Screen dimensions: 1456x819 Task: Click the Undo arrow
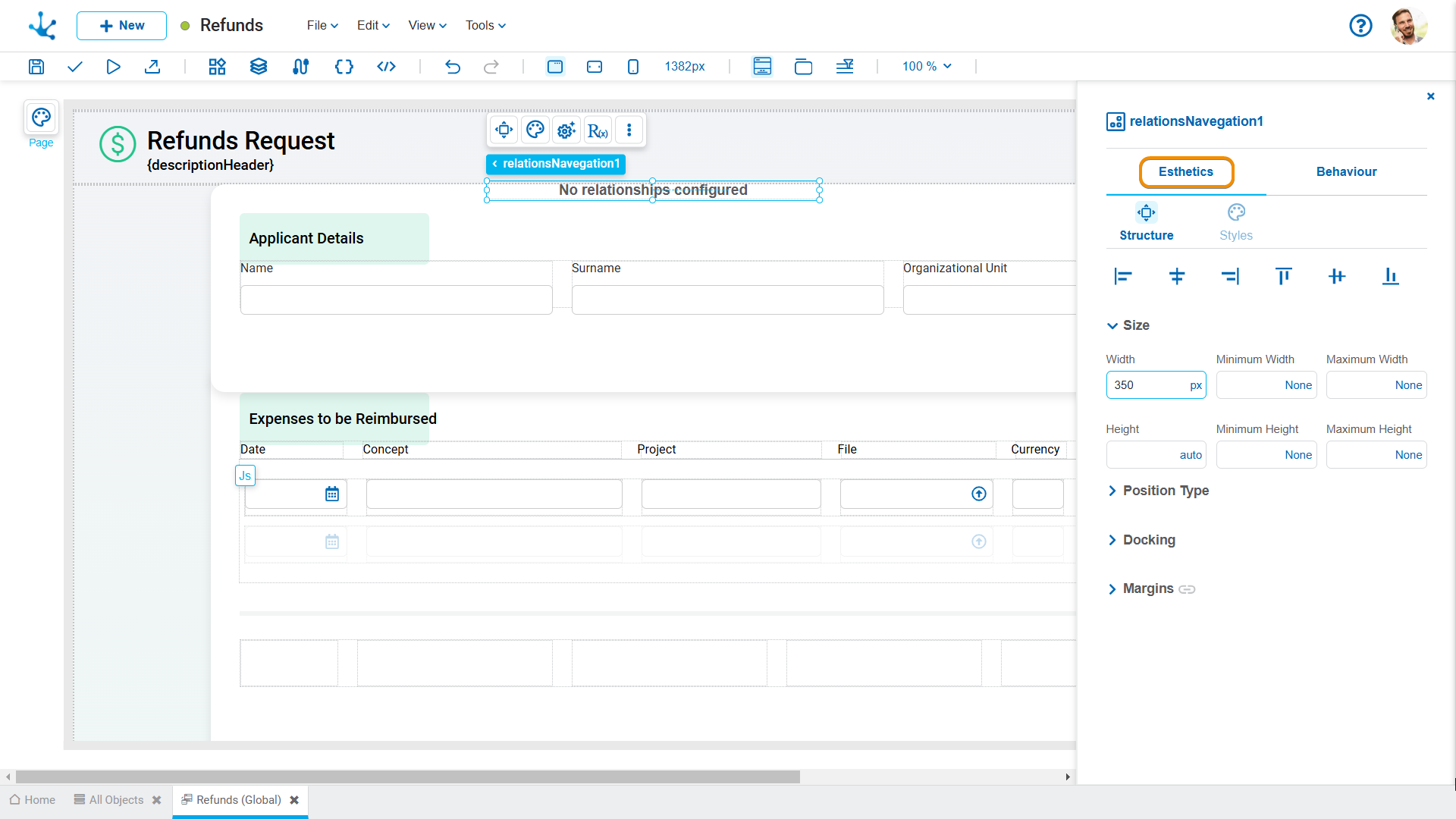[453, 67]
